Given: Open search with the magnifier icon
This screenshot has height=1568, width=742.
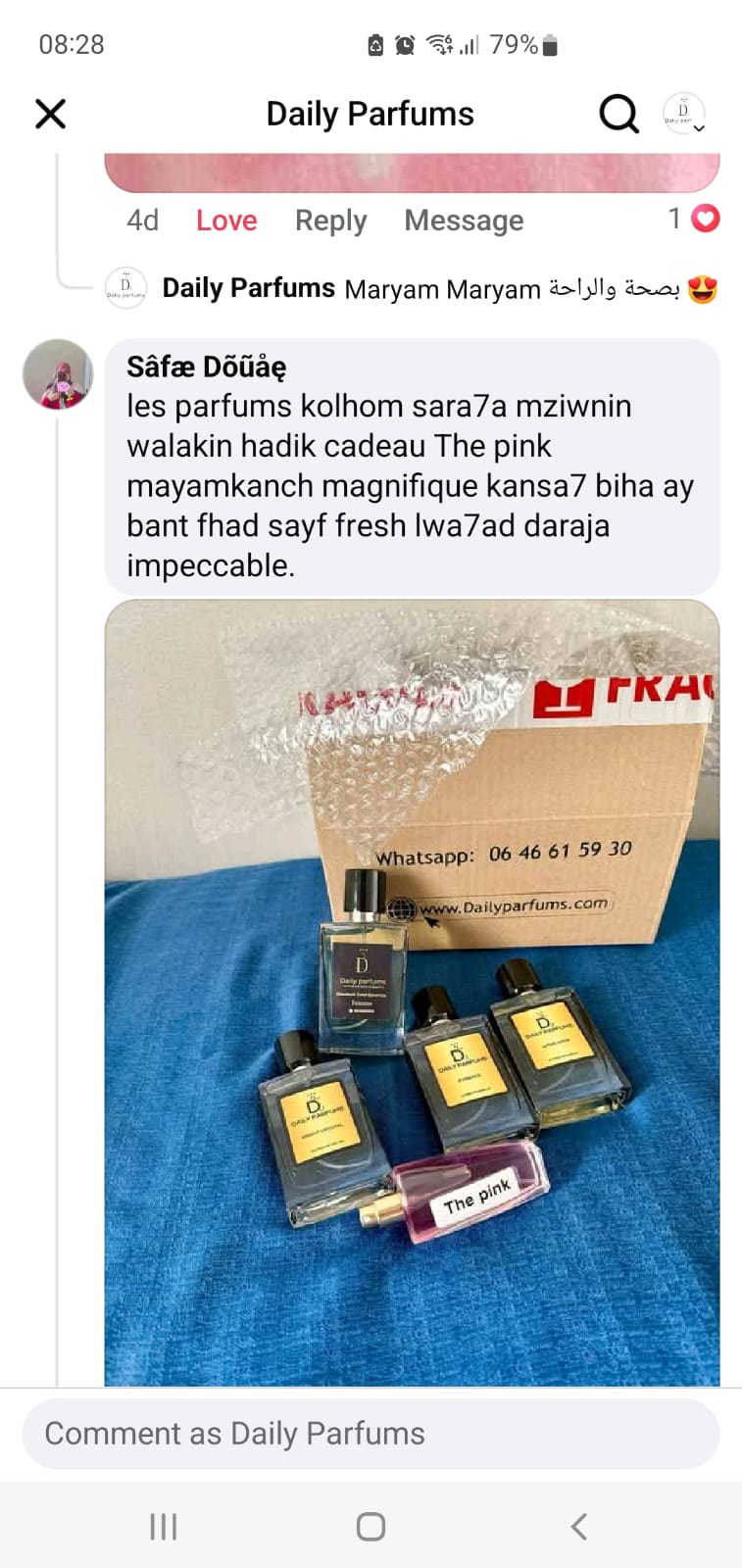Looking at the screenshot, I should pos(618,114).
